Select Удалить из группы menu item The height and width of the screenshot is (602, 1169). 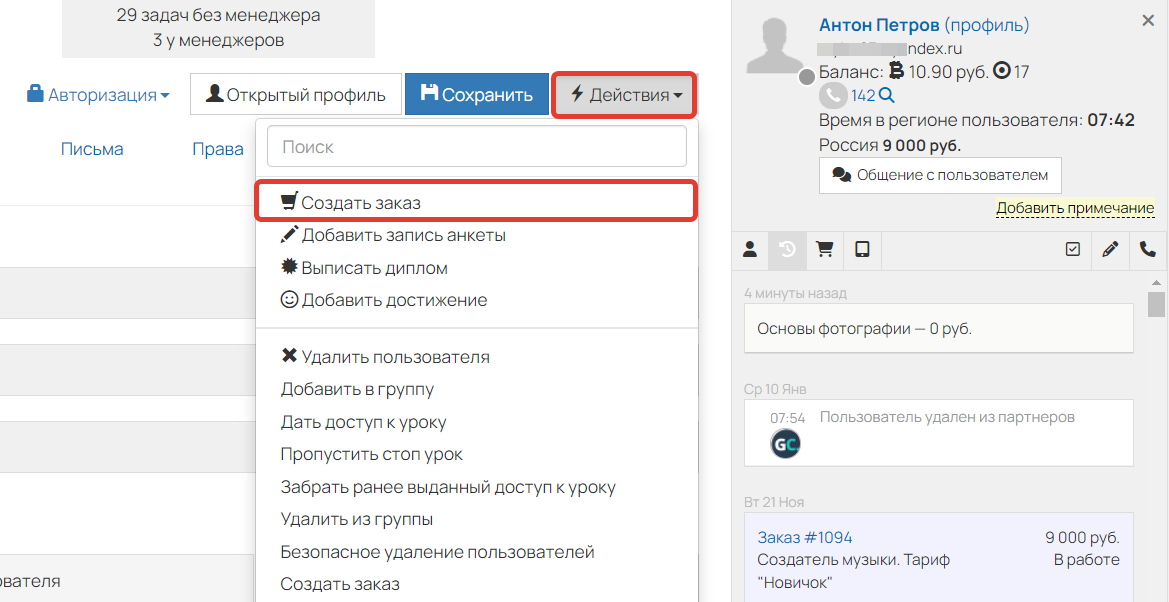[356, 518]
